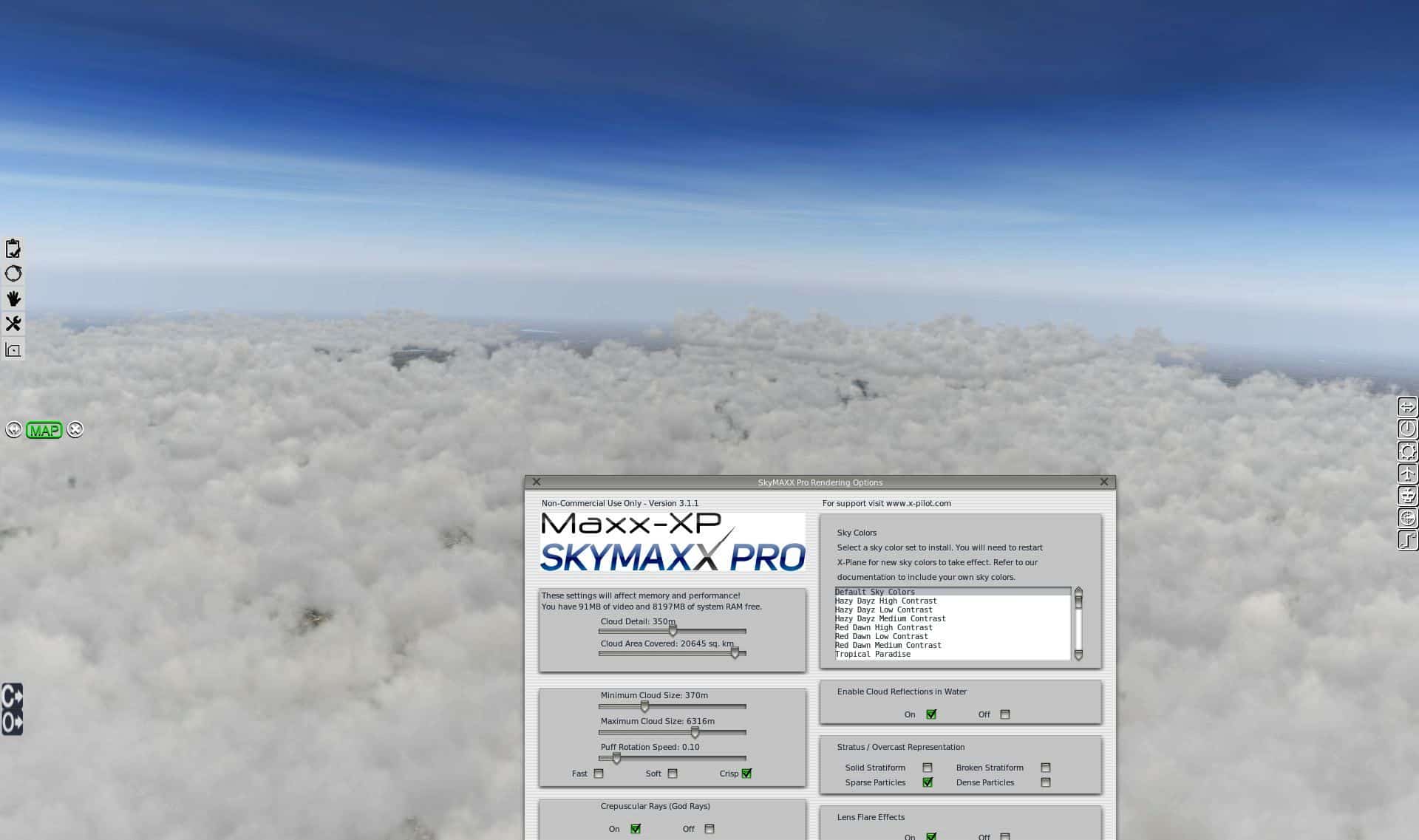Open the clipboard checklist icon
1419x840 pixels.
(x=13, y=248)
